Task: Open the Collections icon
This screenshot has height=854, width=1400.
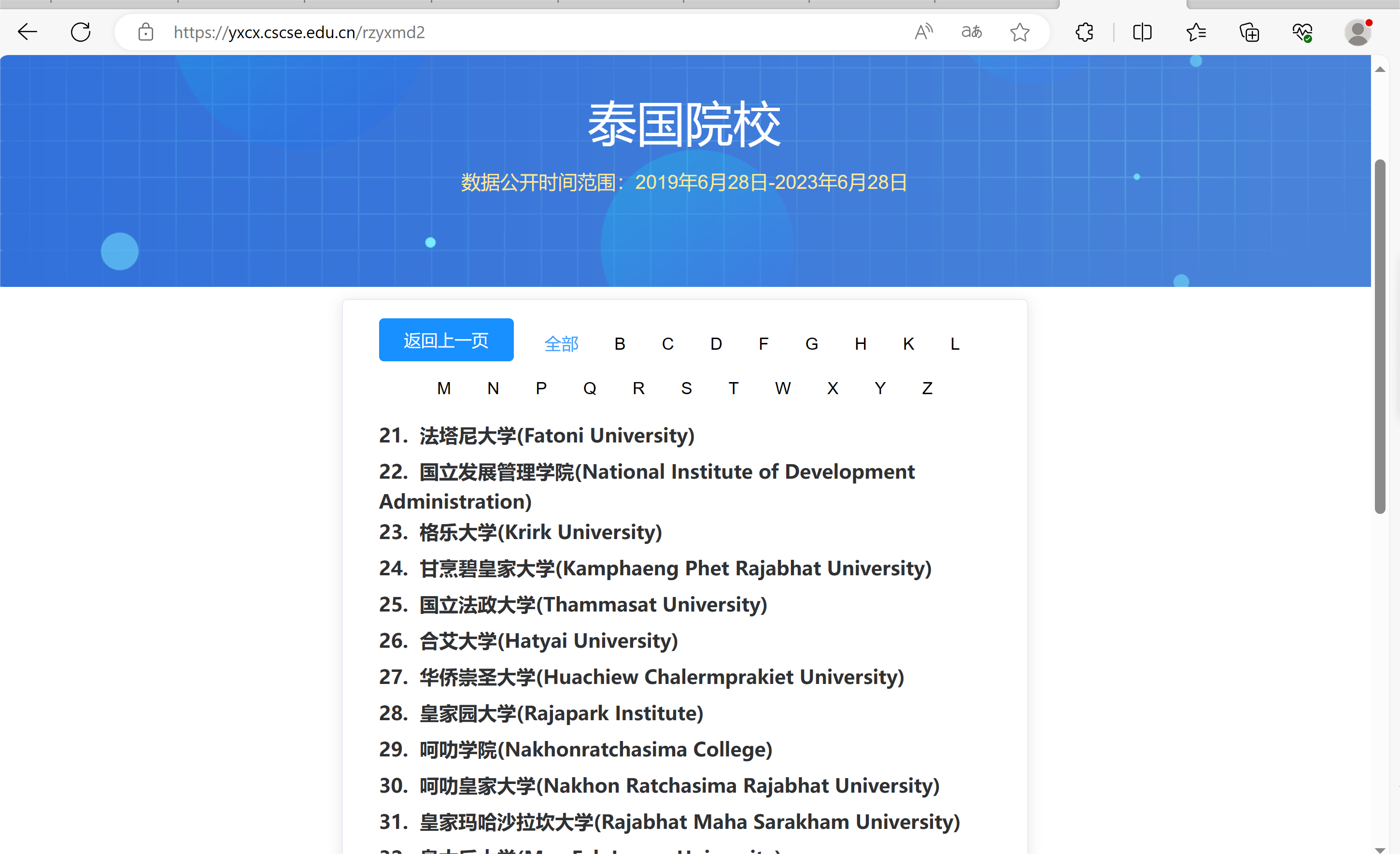Action: [x=1249, y=32]
